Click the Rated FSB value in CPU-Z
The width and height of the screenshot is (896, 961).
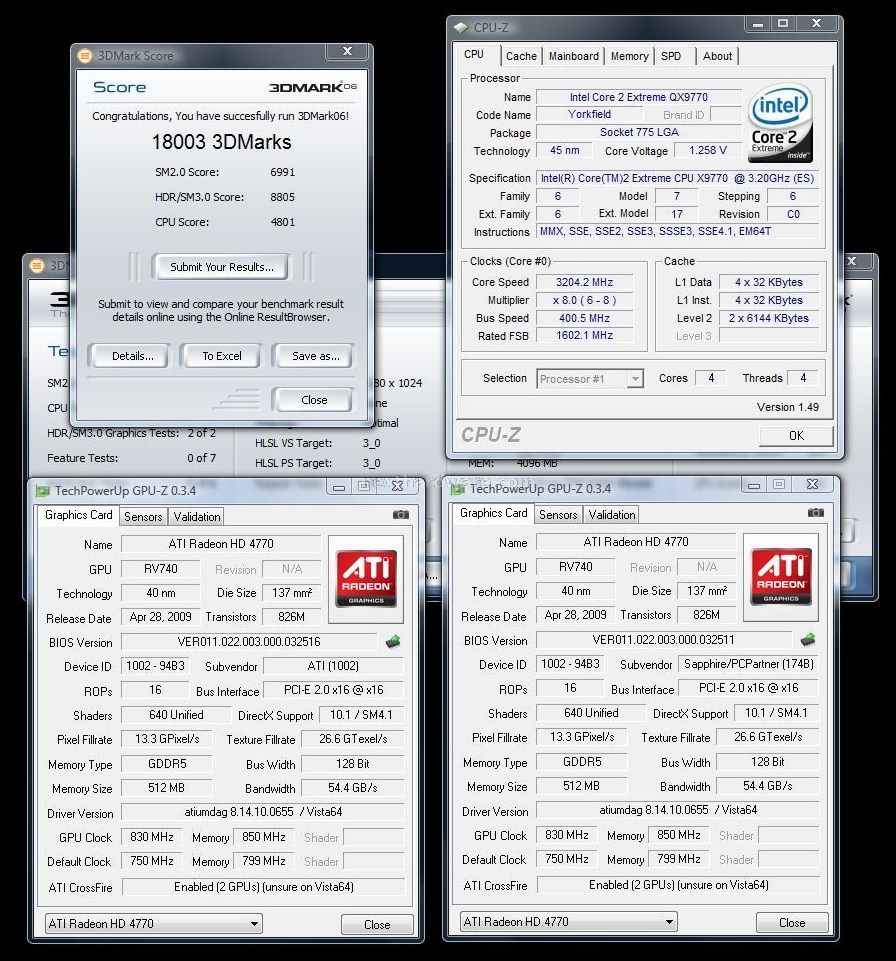click(585, 335)
